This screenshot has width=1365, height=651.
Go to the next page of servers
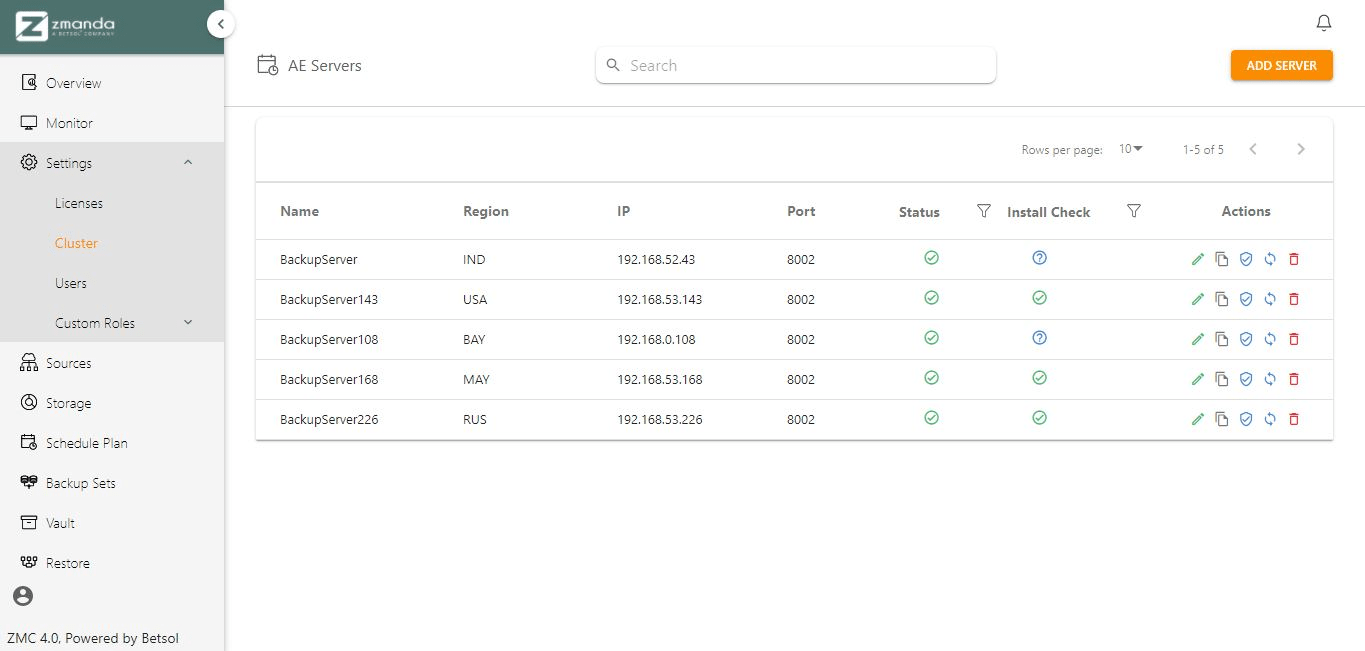1301,149
